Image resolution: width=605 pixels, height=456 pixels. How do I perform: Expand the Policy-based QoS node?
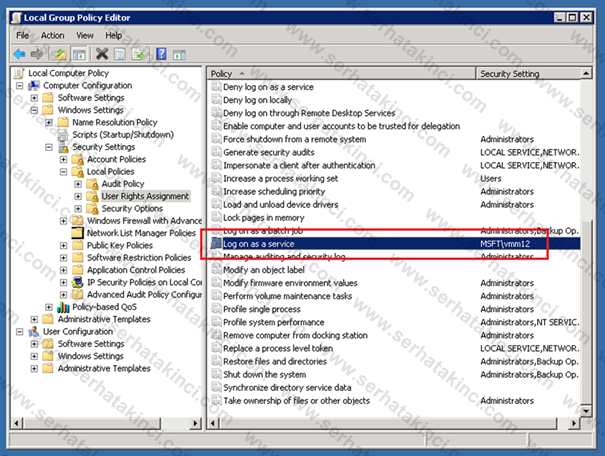tap(49, 307)
